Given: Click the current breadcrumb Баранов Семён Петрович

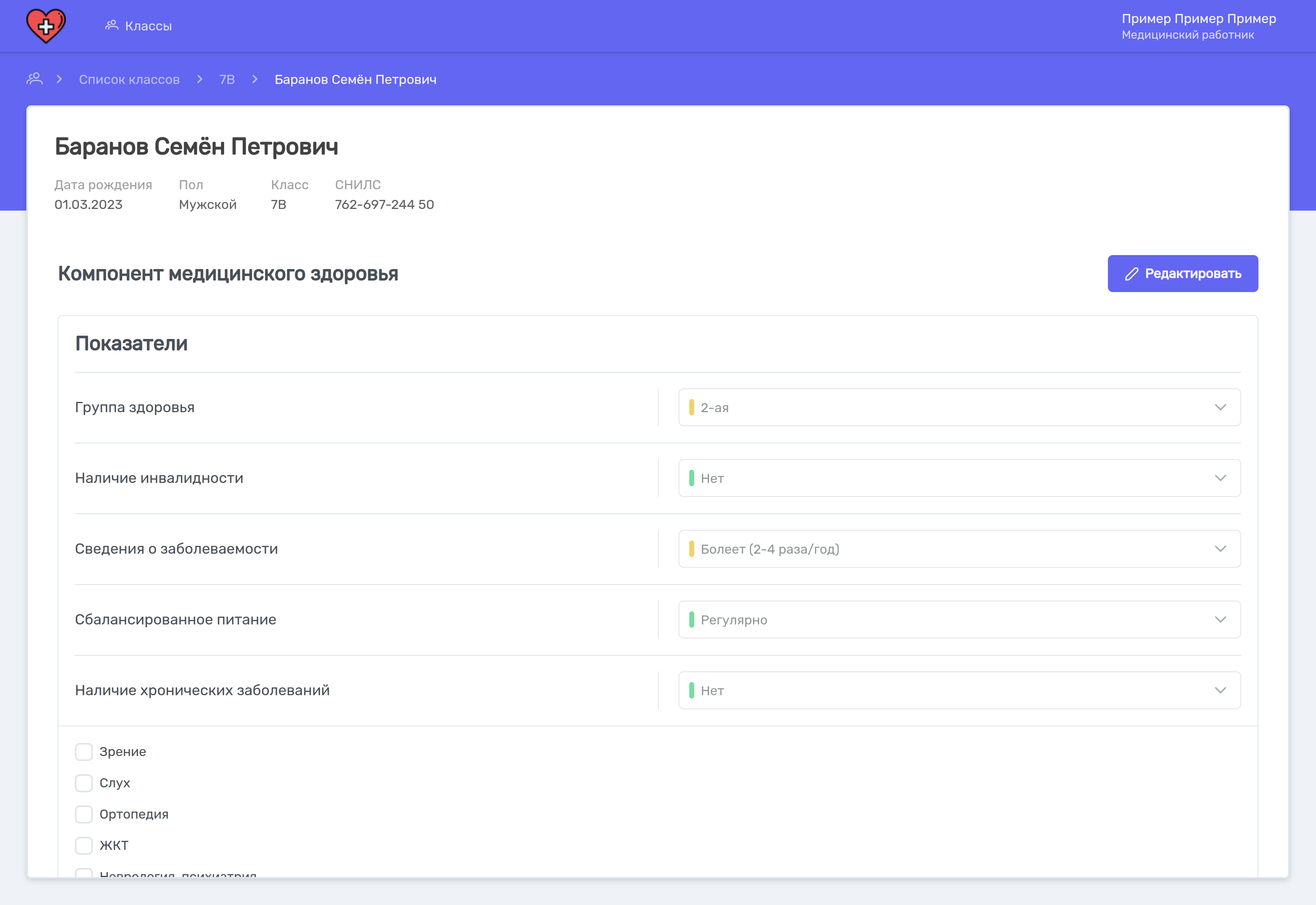Looking at the screenshot, I should 355,79.
